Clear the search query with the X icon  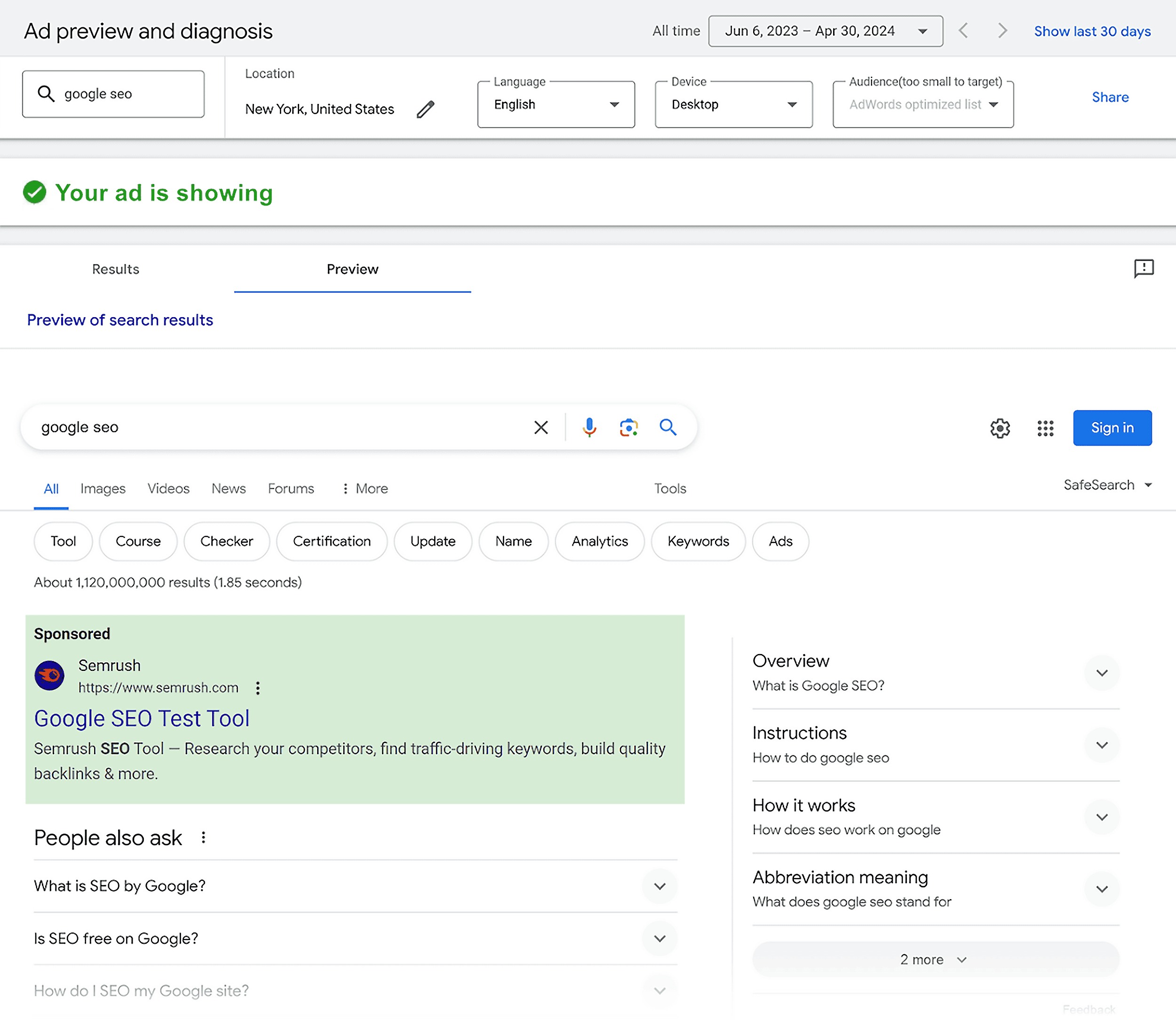(540, 427)
